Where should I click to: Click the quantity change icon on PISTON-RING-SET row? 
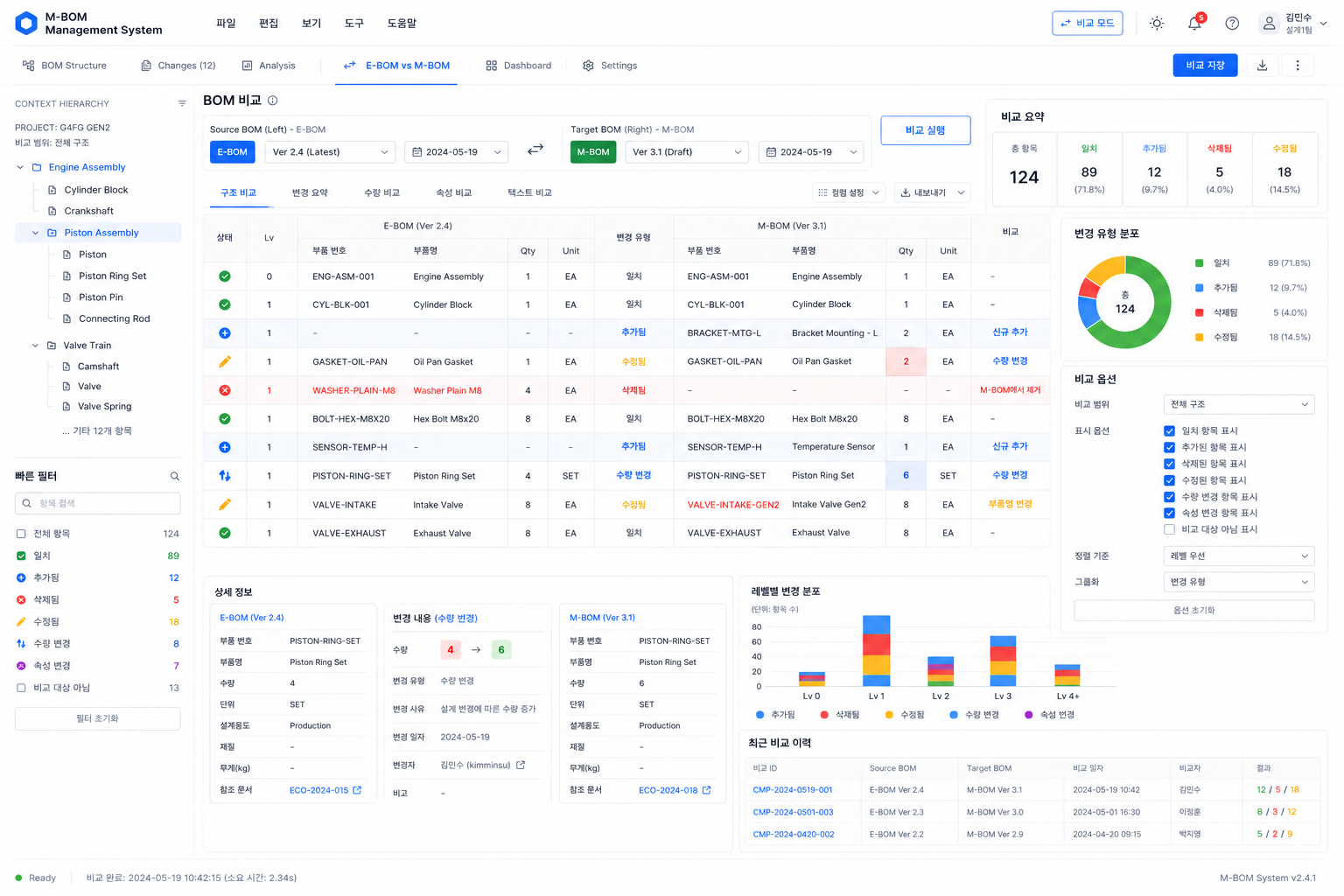(x=225, y=476)
